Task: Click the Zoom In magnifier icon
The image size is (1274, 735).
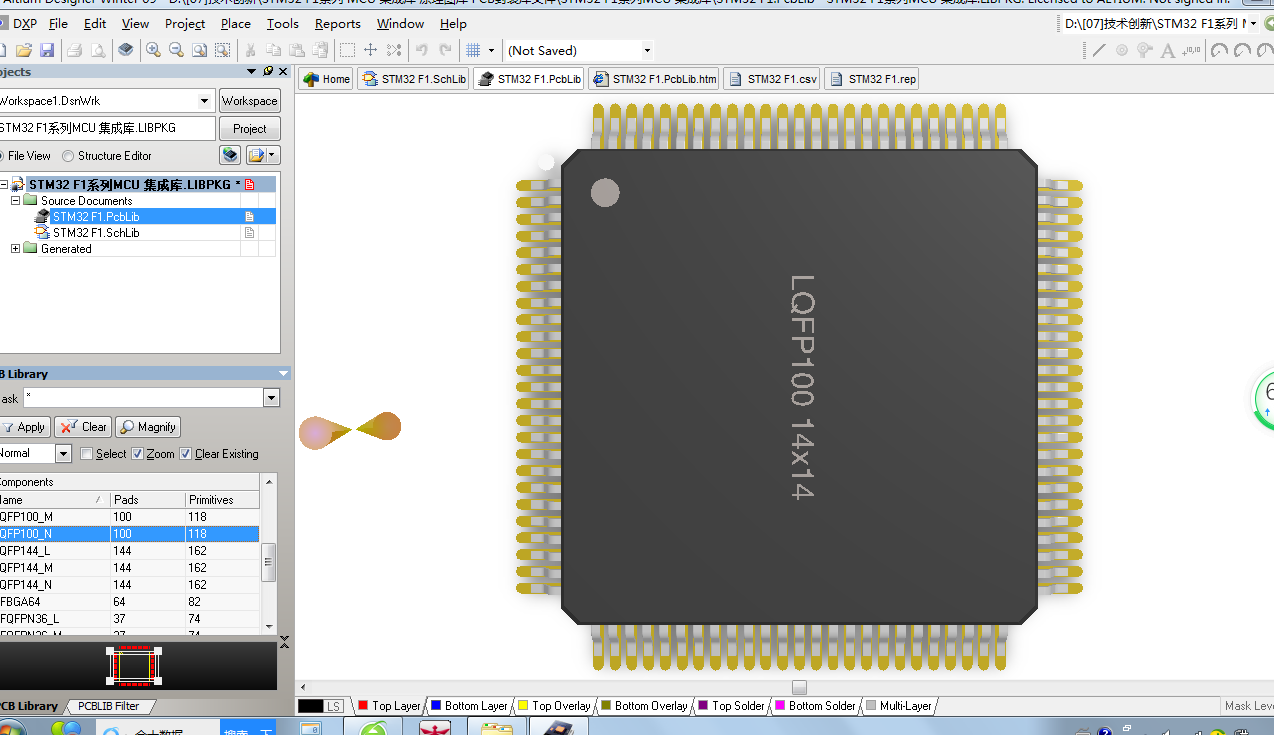Action: pos(153,50)
